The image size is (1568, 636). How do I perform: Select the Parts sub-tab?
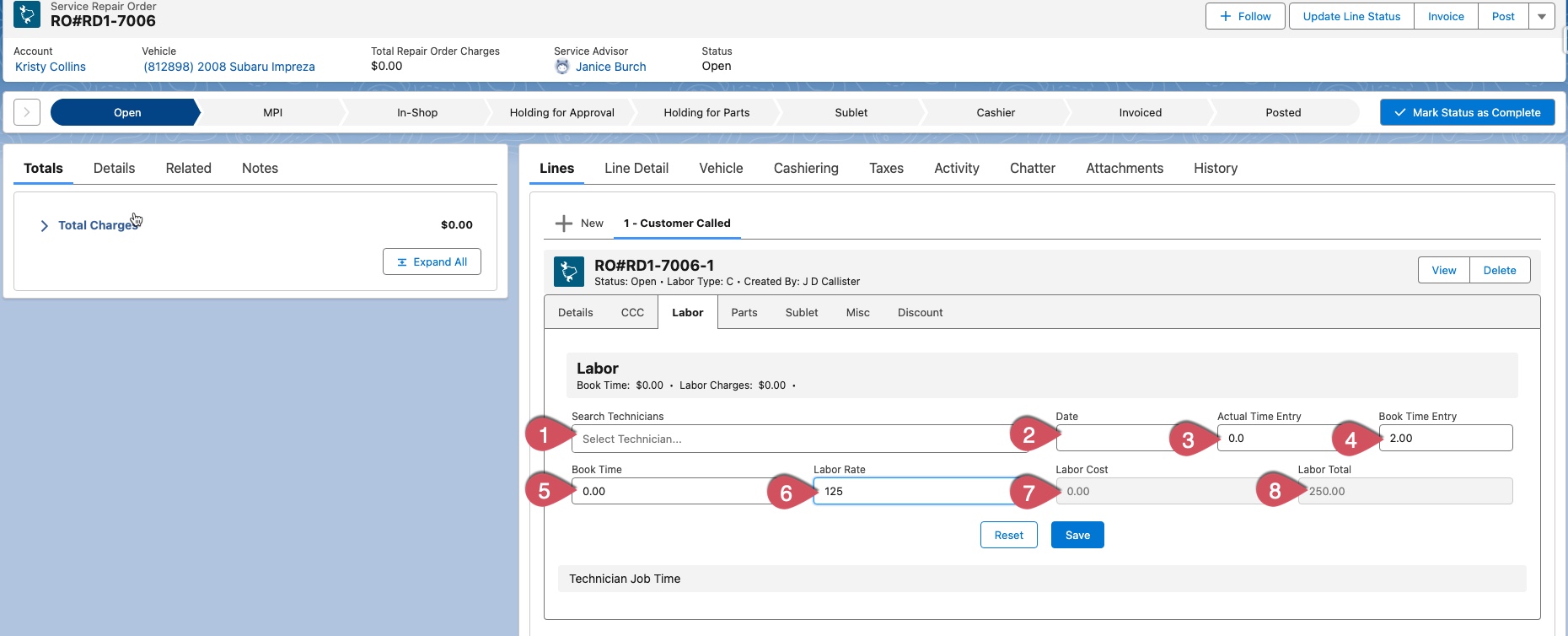click(x=744, y=312)
